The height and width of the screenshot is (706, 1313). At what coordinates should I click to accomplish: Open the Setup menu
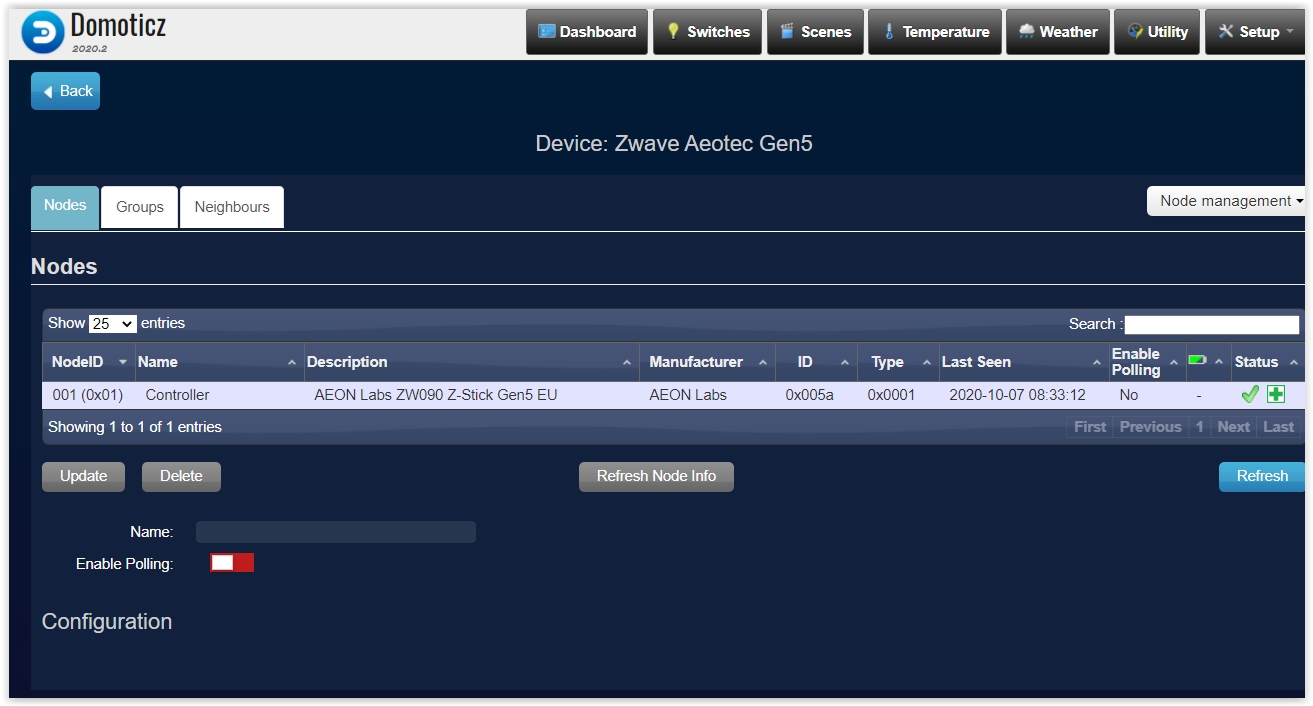(x=1255, y=32)
